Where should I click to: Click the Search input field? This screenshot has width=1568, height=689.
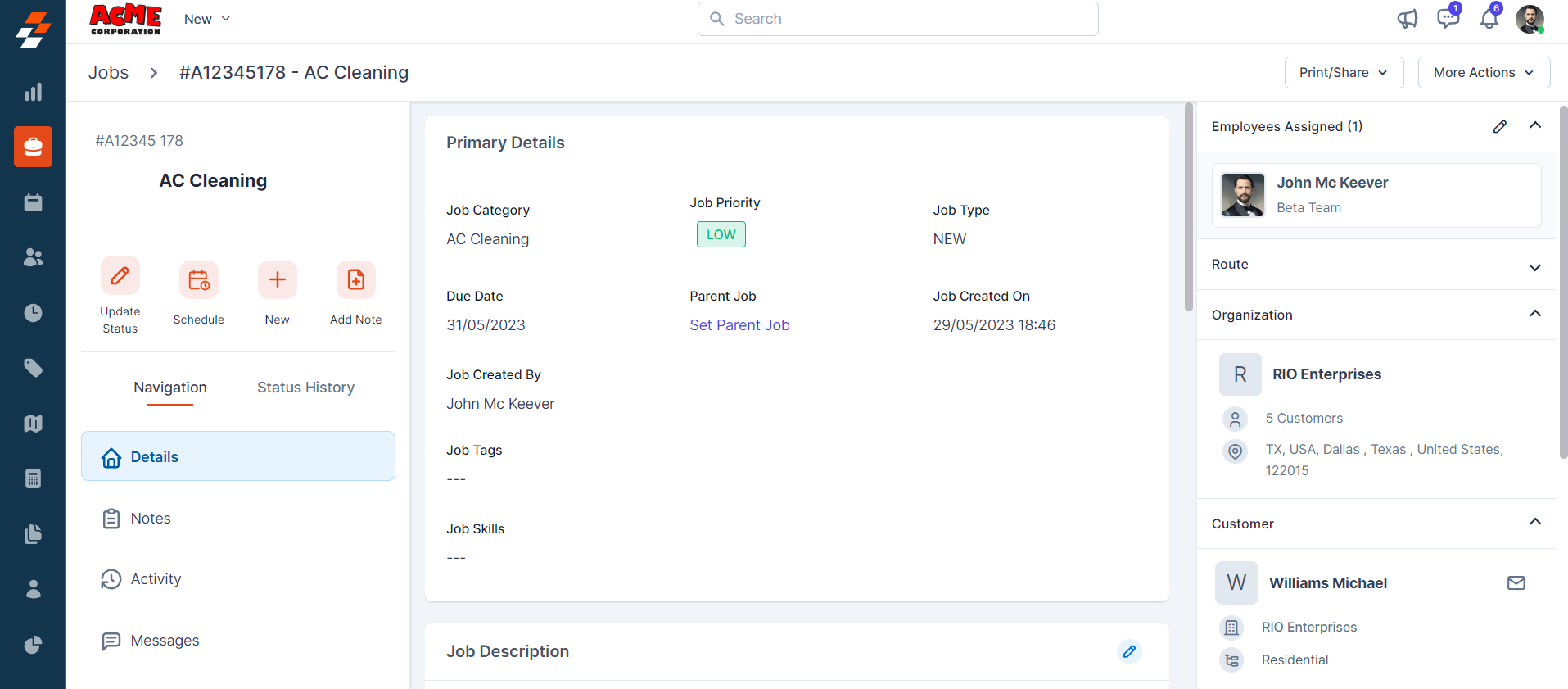click(x=897, y=19)
